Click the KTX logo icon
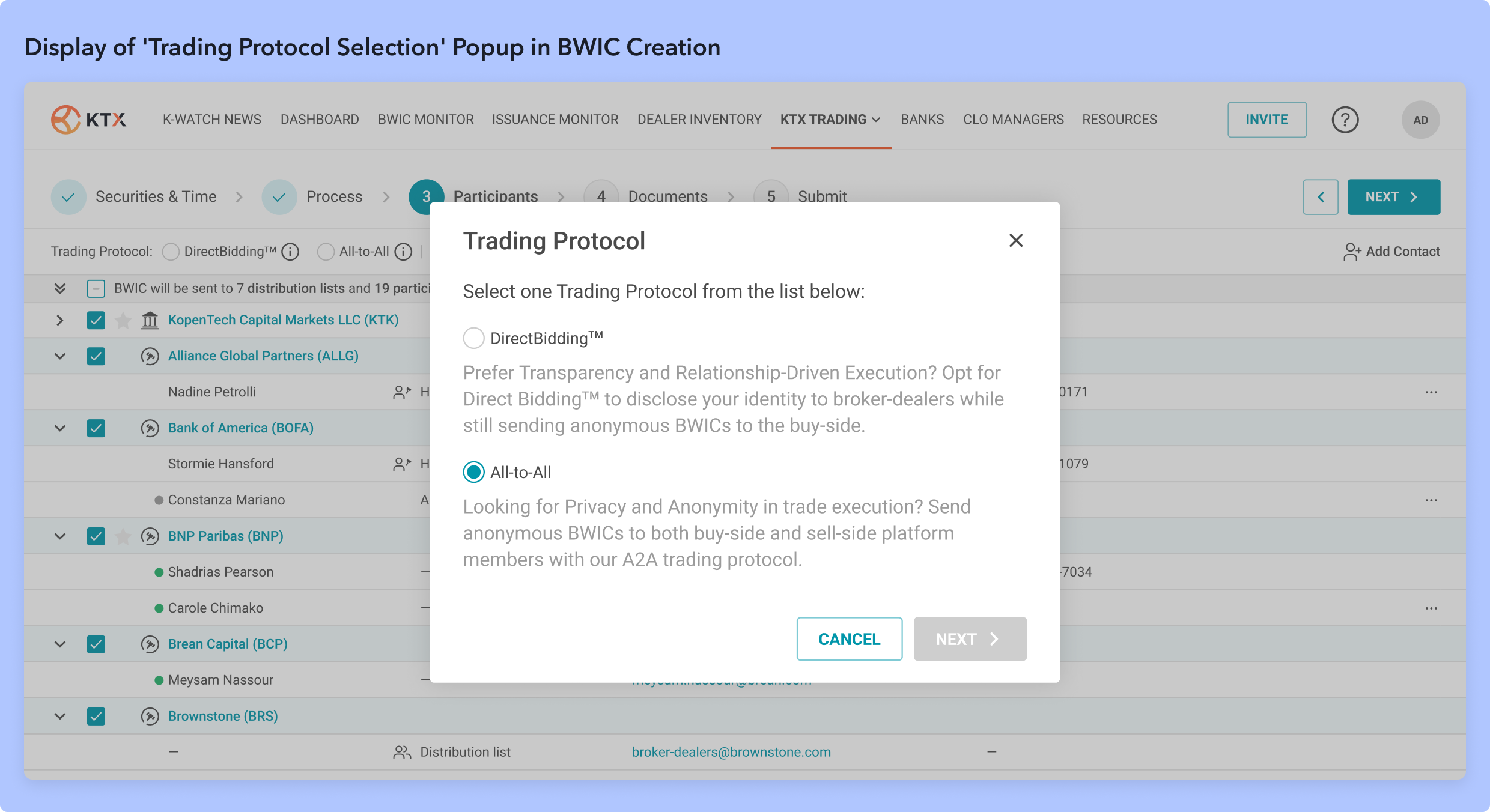This screenshot has height=812, width=1490. click(65, 120)
